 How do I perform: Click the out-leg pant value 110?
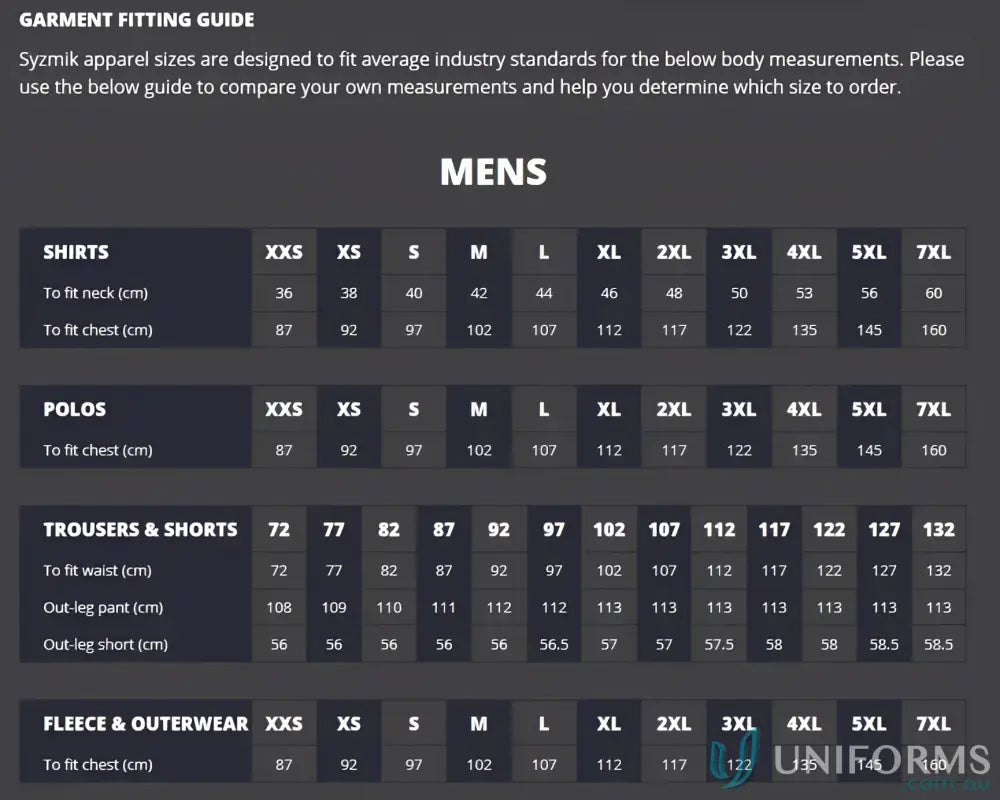click(389, 607)
